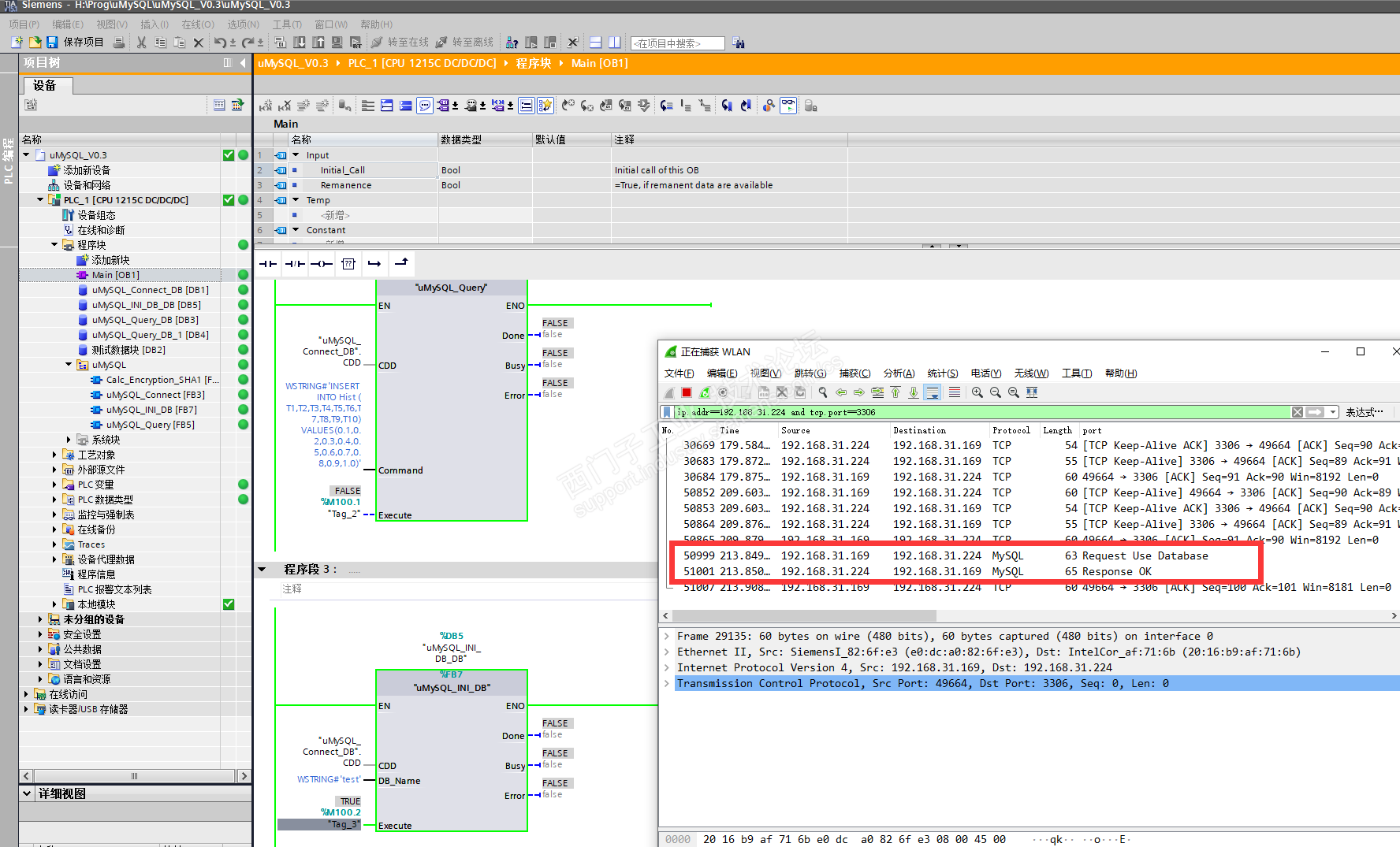Insert open branch in ladder
Viewport: 1400px width, 847px height.
[x=374, y=264]
